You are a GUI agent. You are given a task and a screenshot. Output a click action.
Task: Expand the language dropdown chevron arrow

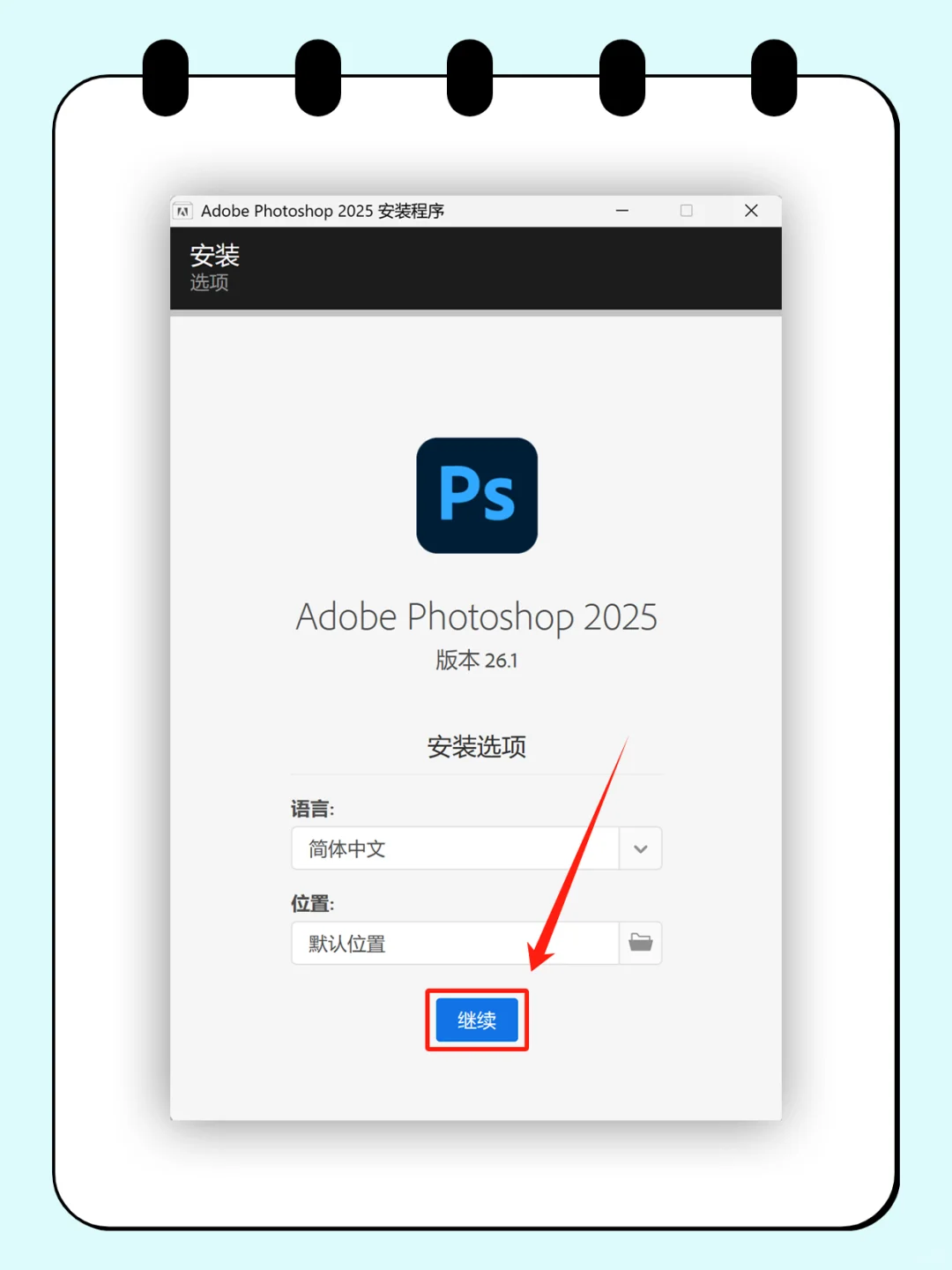click(x=641, y=848)
